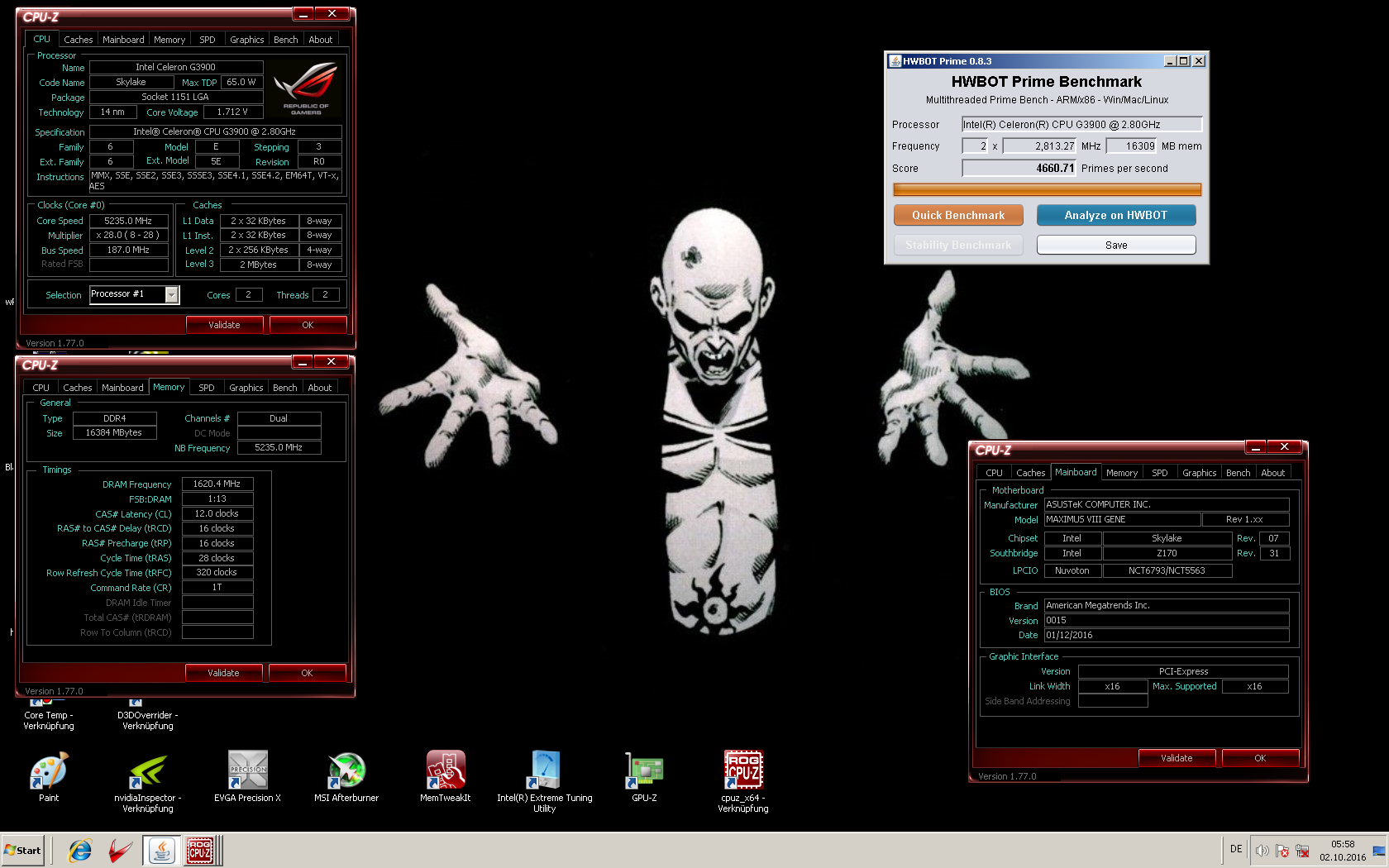Viewport: 1389px width, 868px height.
Task: Click the Intel Celeron G3900 name field
Action: [176, 67]
